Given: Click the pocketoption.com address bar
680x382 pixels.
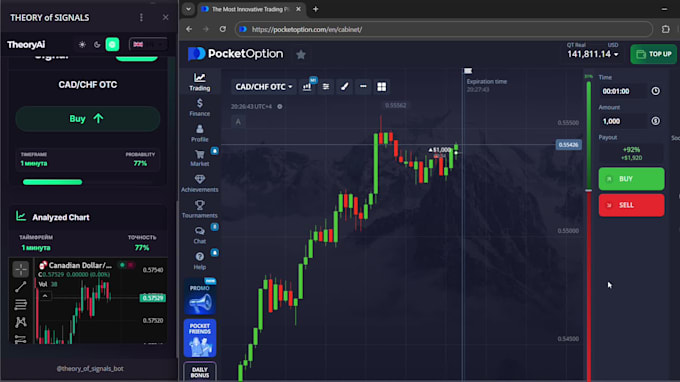Looking at the screenshot, I should click(x=443, y=29).
